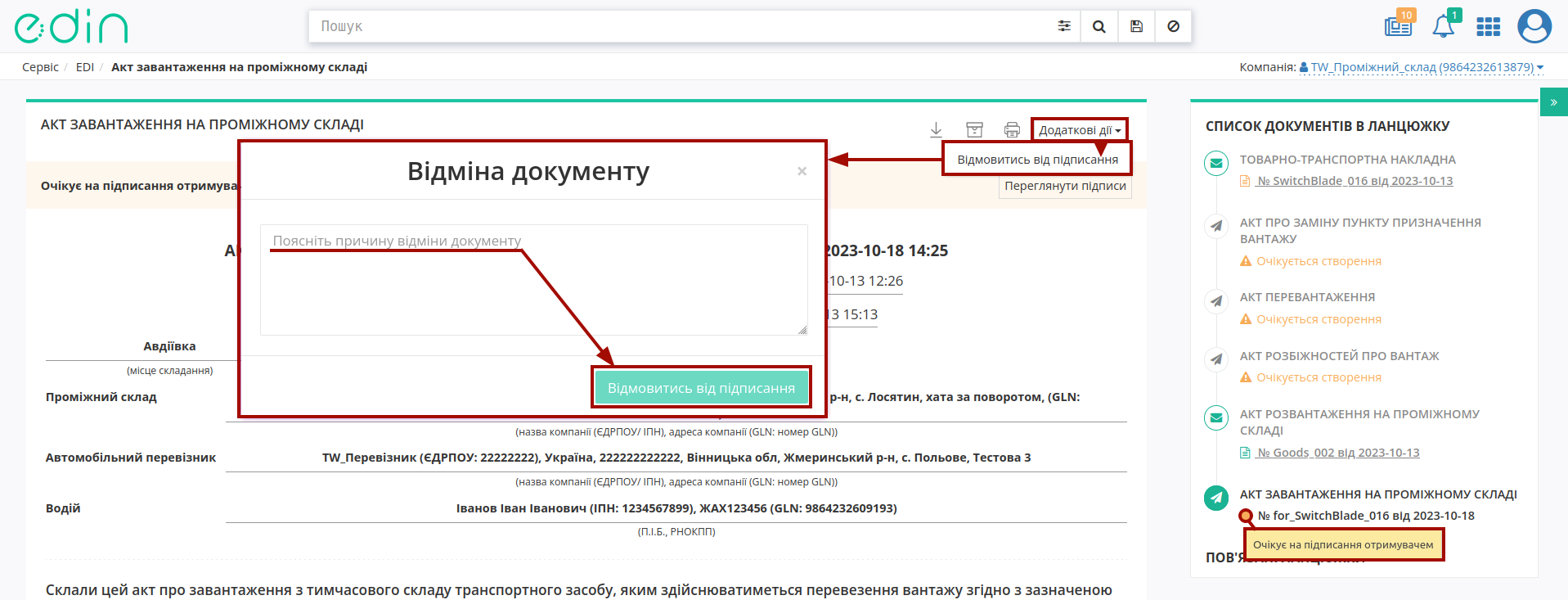
Task: Collapse the side panel with chevron button
Action: point(1553,102)
